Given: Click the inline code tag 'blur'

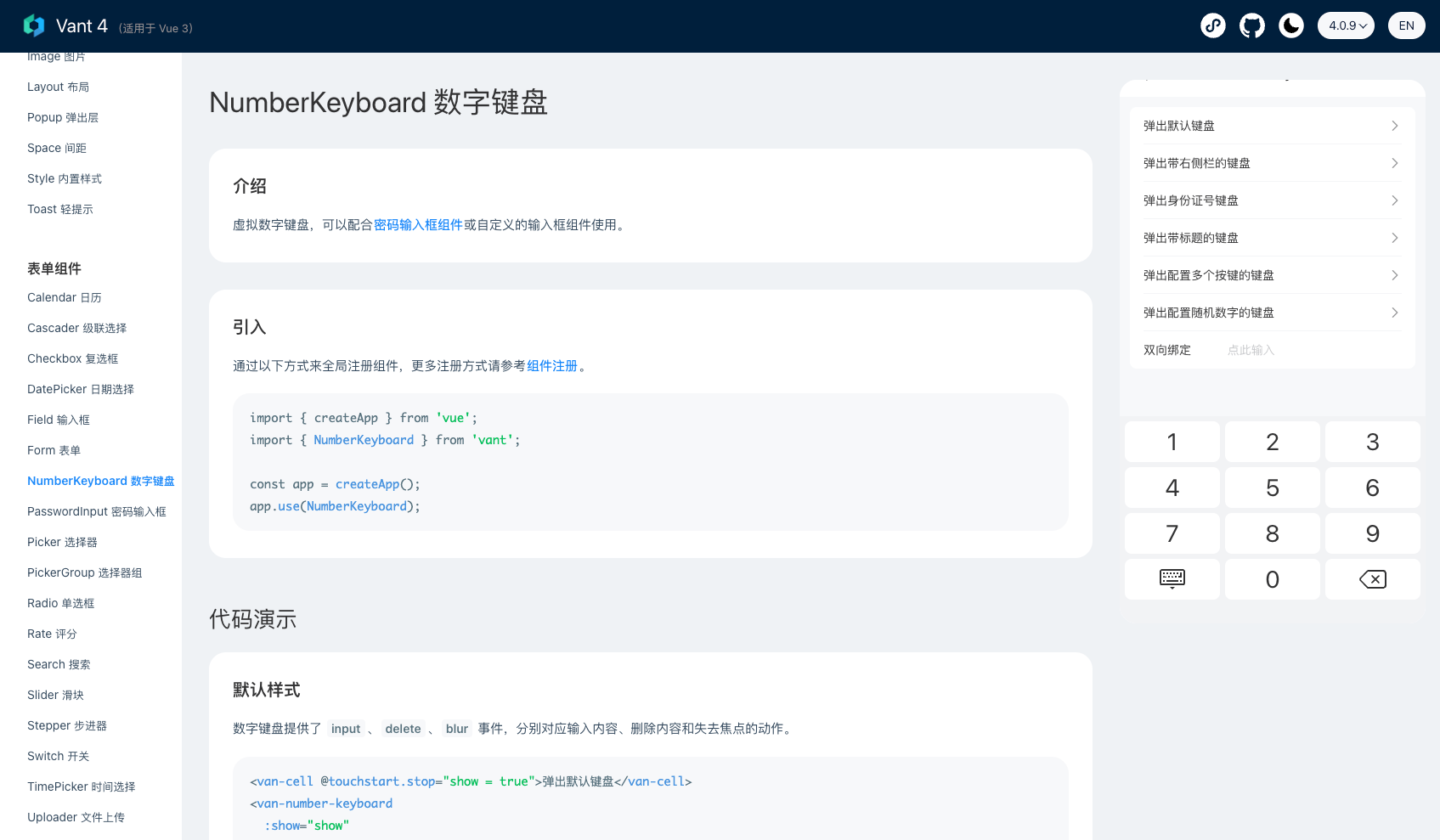Looking at the screenshot, I should tap(457, 729).
